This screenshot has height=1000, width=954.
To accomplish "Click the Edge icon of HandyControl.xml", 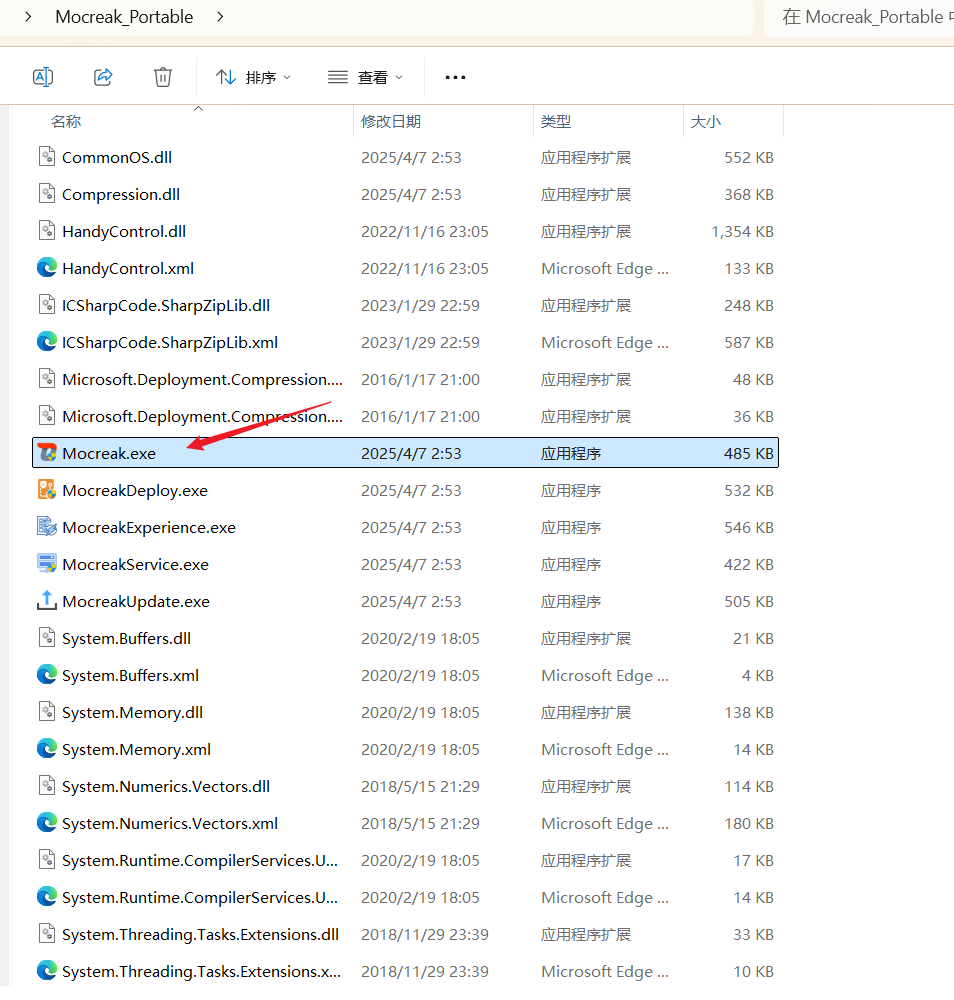I will click(47, 268).
